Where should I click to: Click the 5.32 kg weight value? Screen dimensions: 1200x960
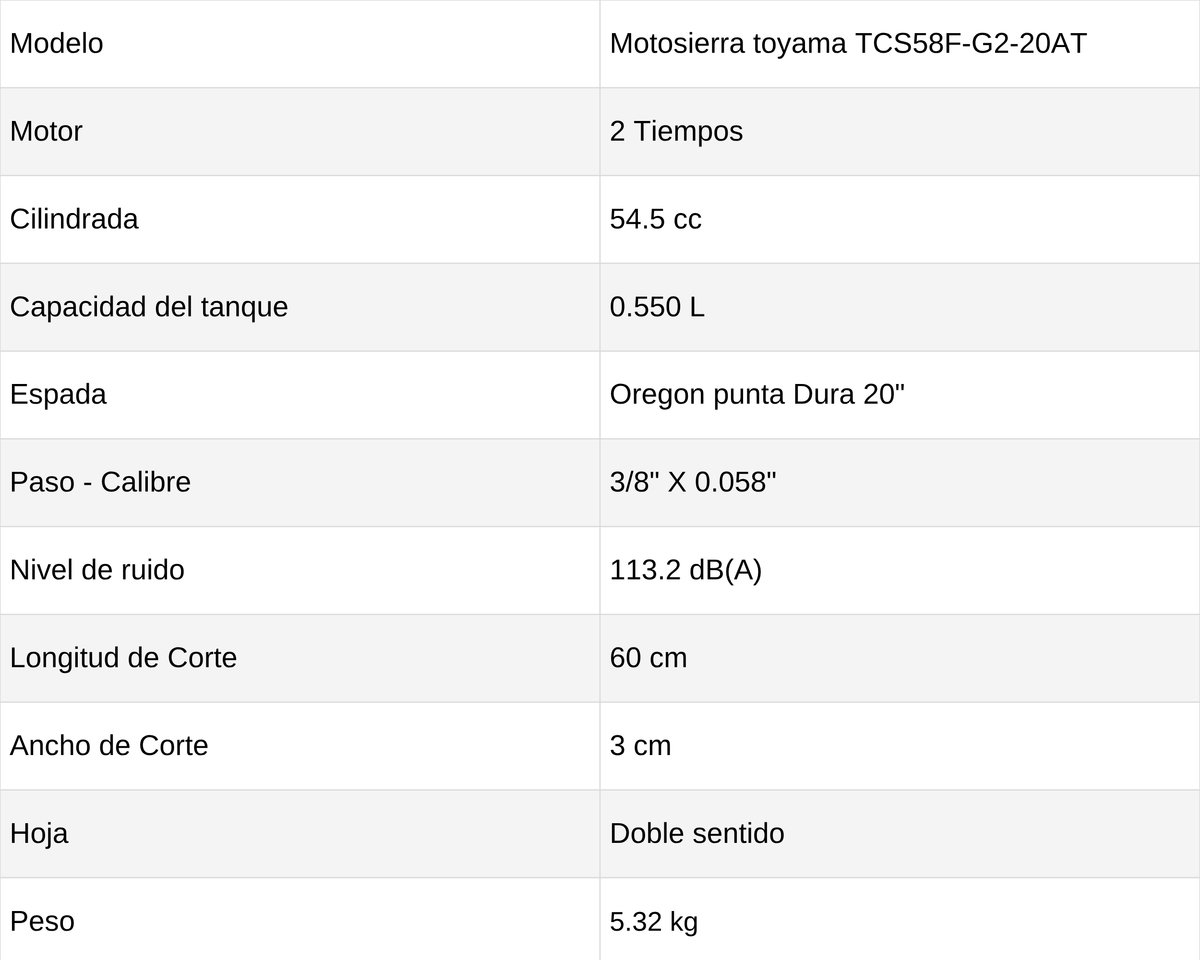654,921
